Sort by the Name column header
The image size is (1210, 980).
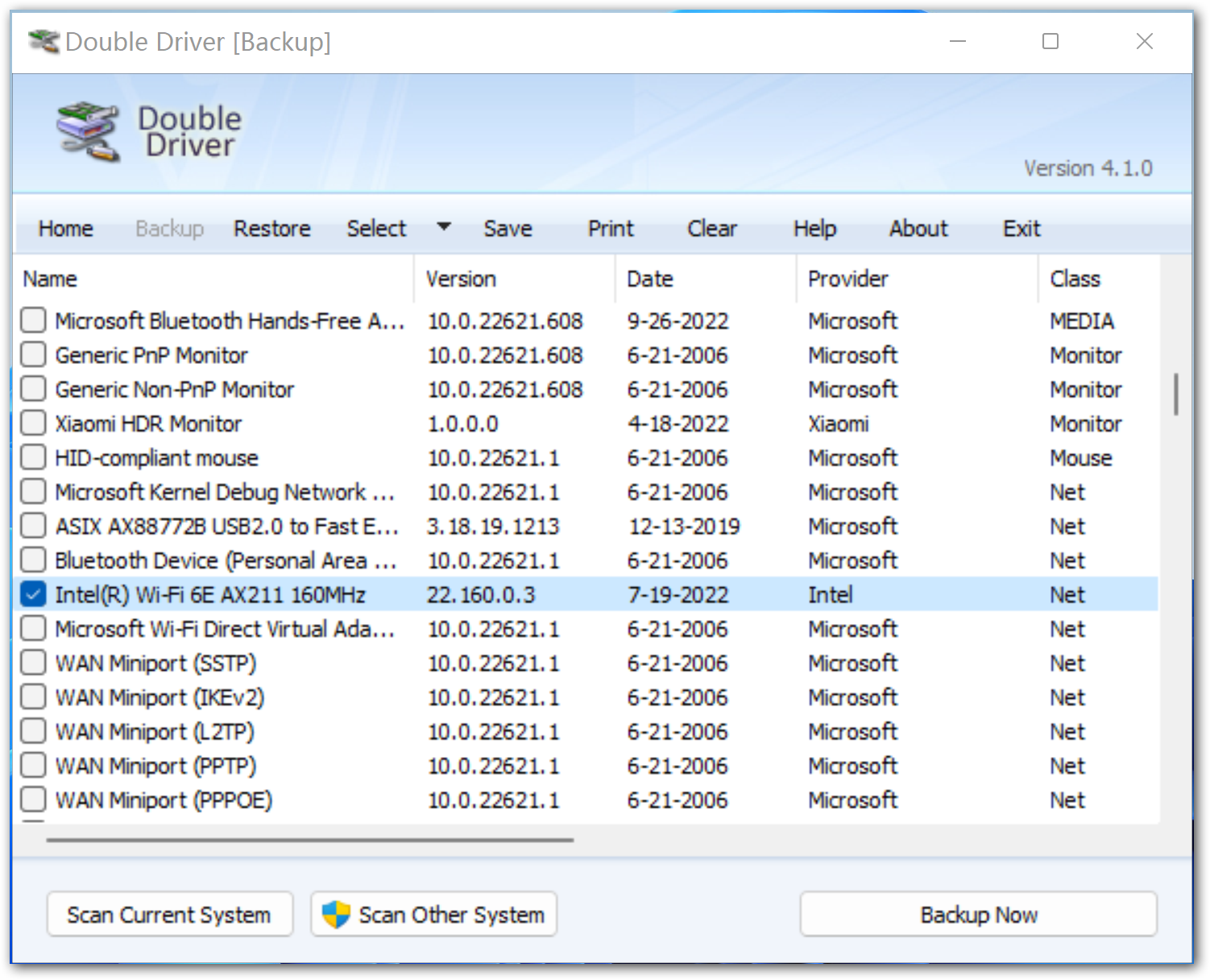213,279
